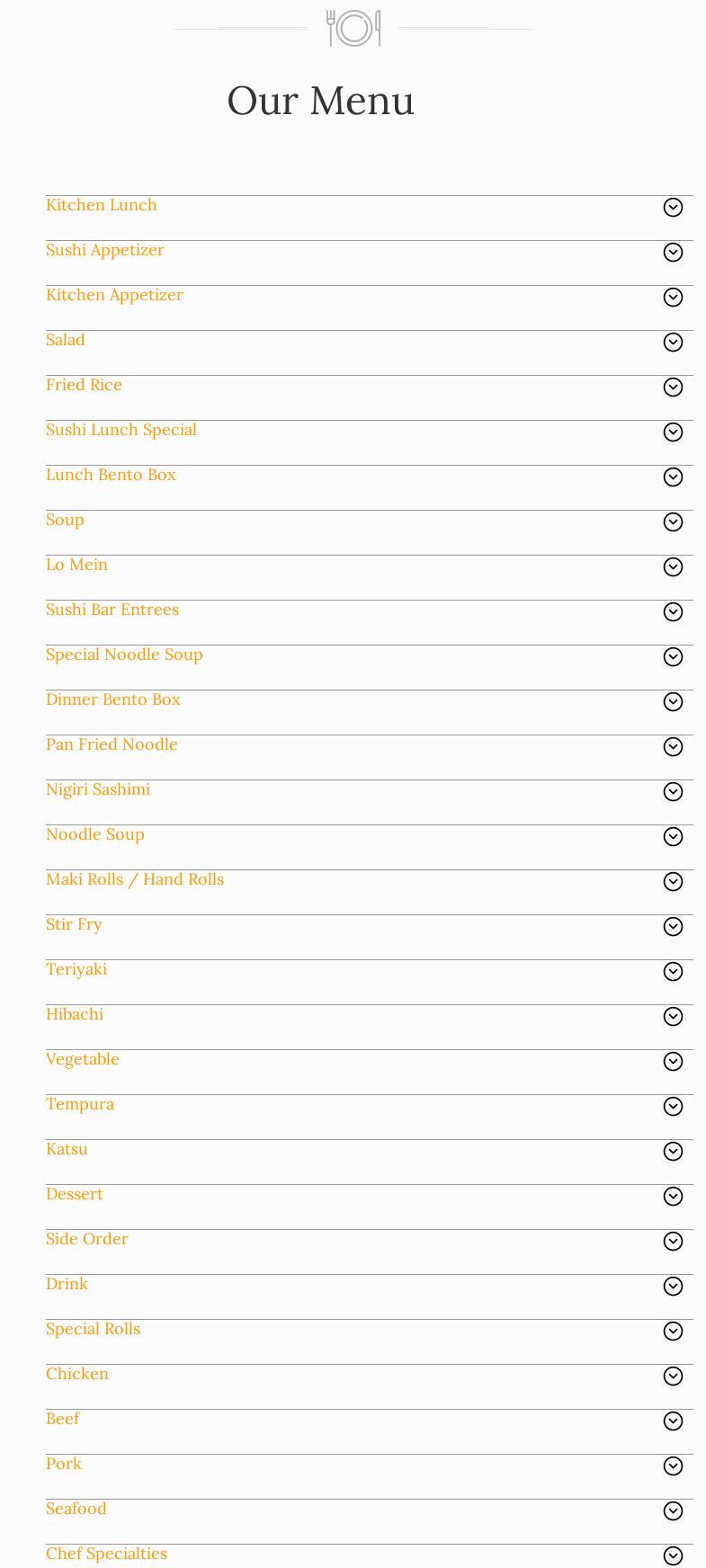Viewport: 706px width, 1568px height.
Task: Expand Soup using its arrow icon
Action: [x=673, y=522]
